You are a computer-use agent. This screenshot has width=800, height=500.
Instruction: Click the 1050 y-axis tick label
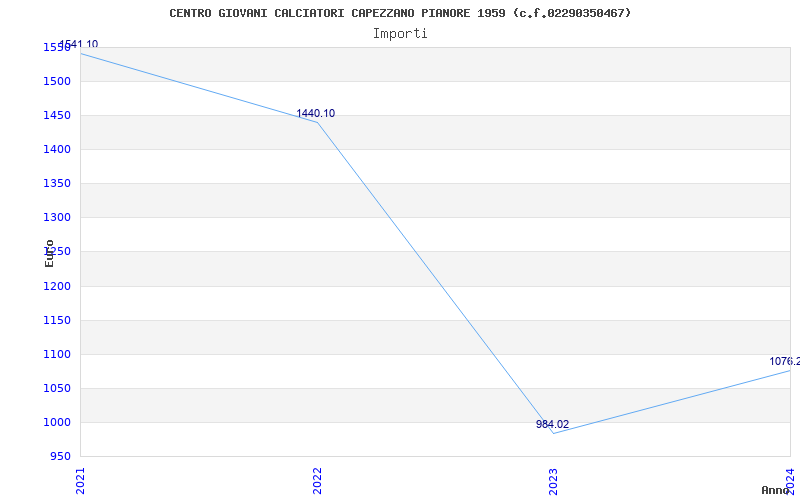point(57,388)
